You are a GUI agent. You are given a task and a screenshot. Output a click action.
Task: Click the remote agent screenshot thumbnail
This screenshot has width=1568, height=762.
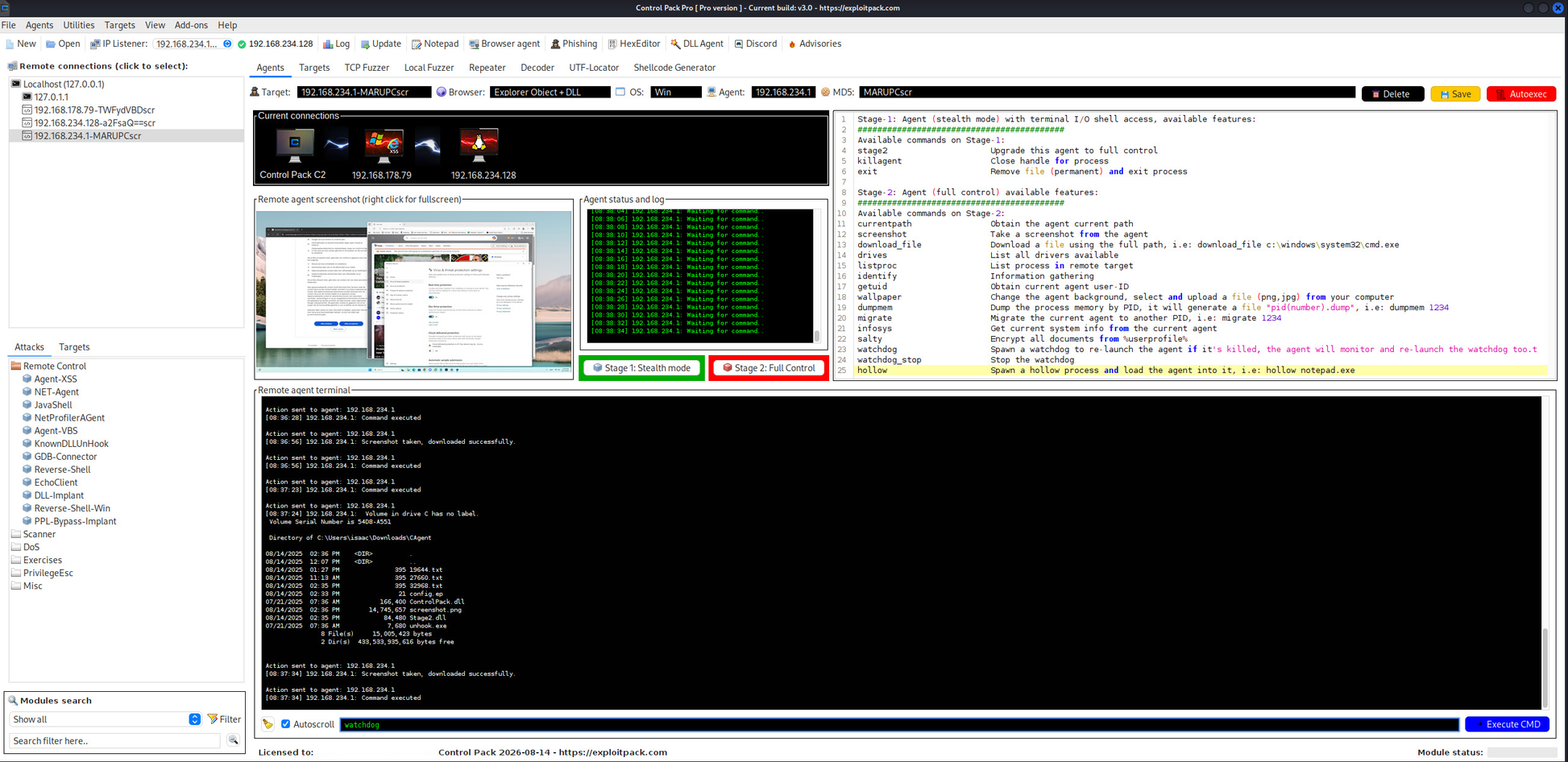coord(413,292)
